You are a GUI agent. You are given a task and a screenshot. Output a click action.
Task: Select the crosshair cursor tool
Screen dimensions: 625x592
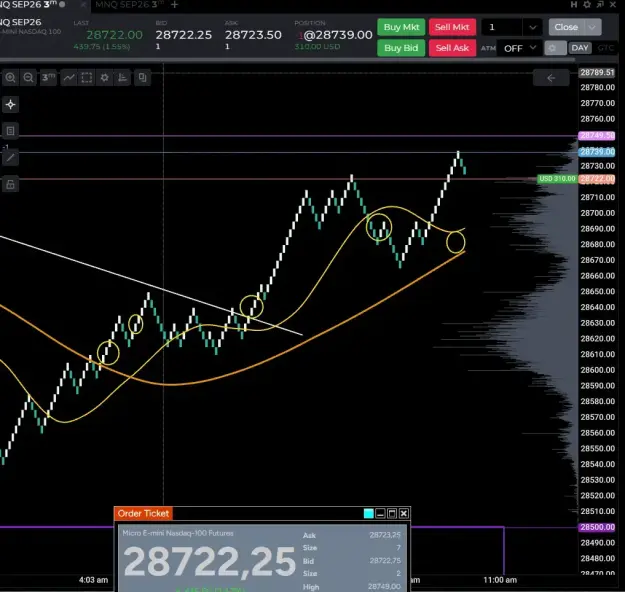pyautogui.click(x=10, y=105)
